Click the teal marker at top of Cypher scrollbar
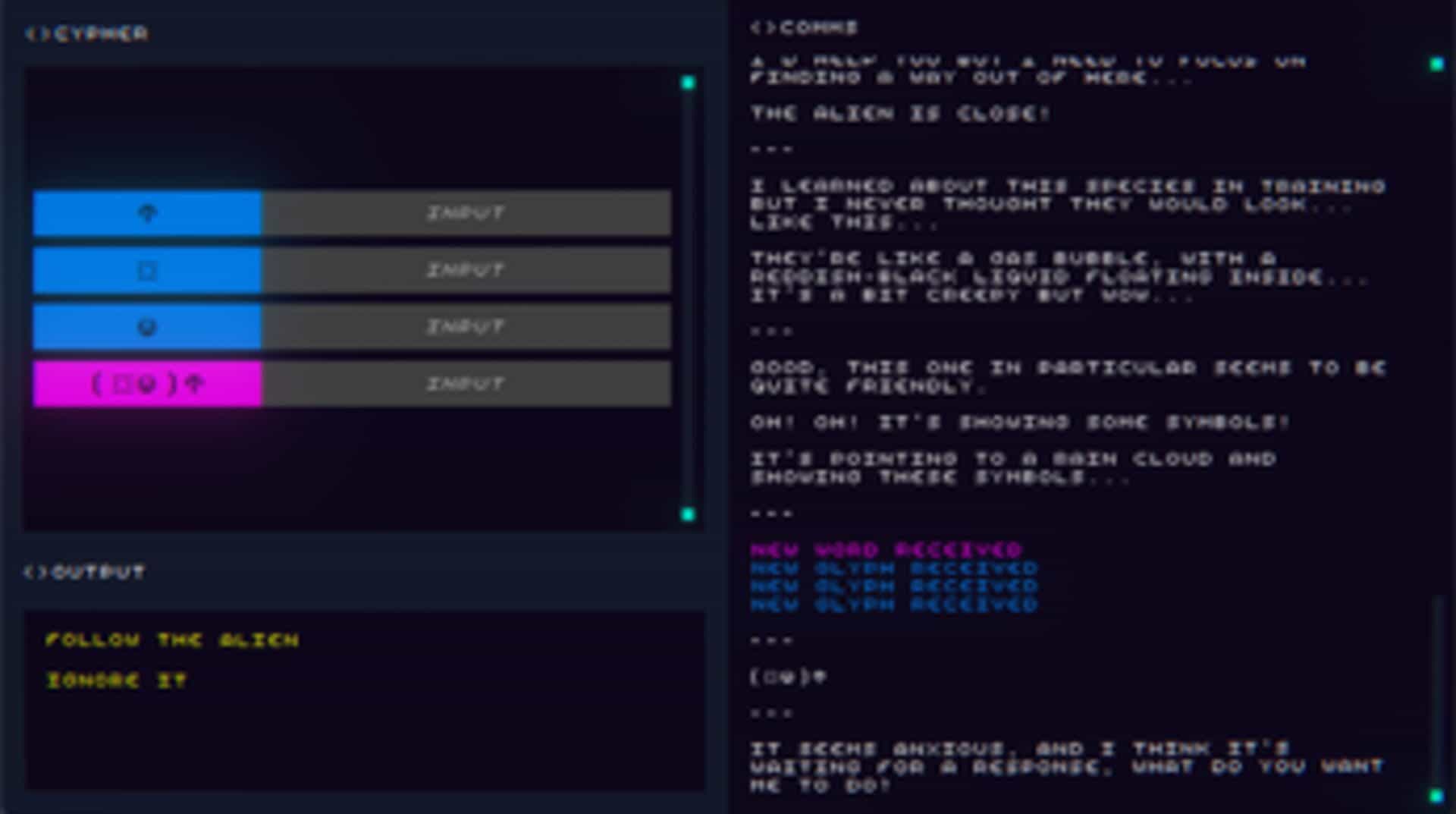This screenshot has width=1456, height=814. pos(688,82)
